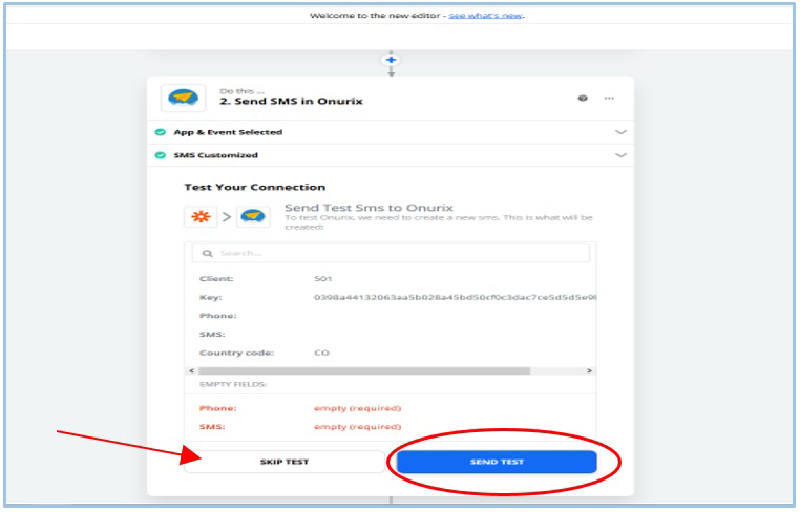Click the blue plus add-step icon

(391, 60)
